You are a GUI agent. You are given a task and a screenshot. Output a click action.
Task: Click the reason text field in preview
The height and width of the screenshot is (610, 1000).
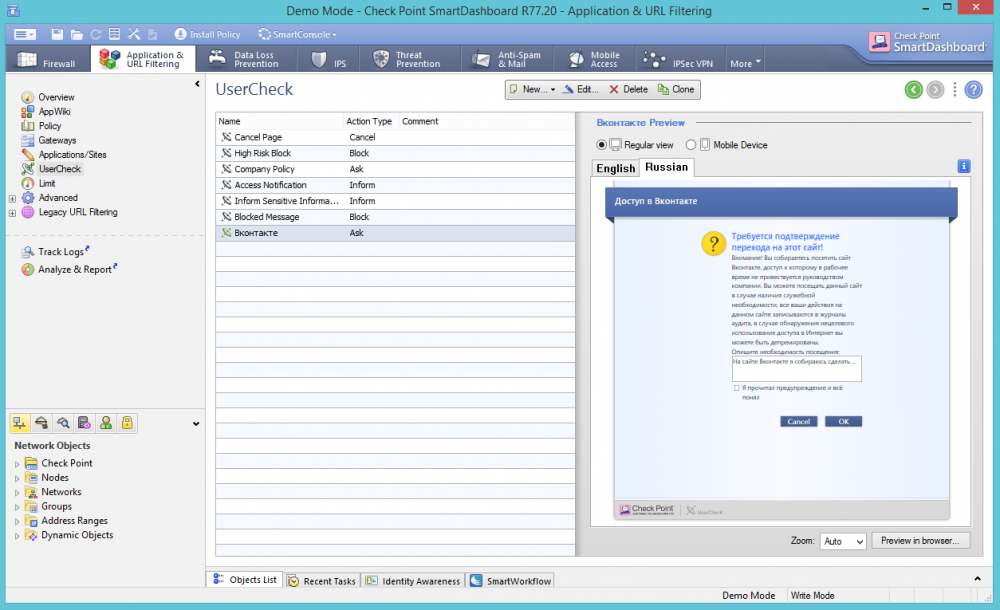795,368
